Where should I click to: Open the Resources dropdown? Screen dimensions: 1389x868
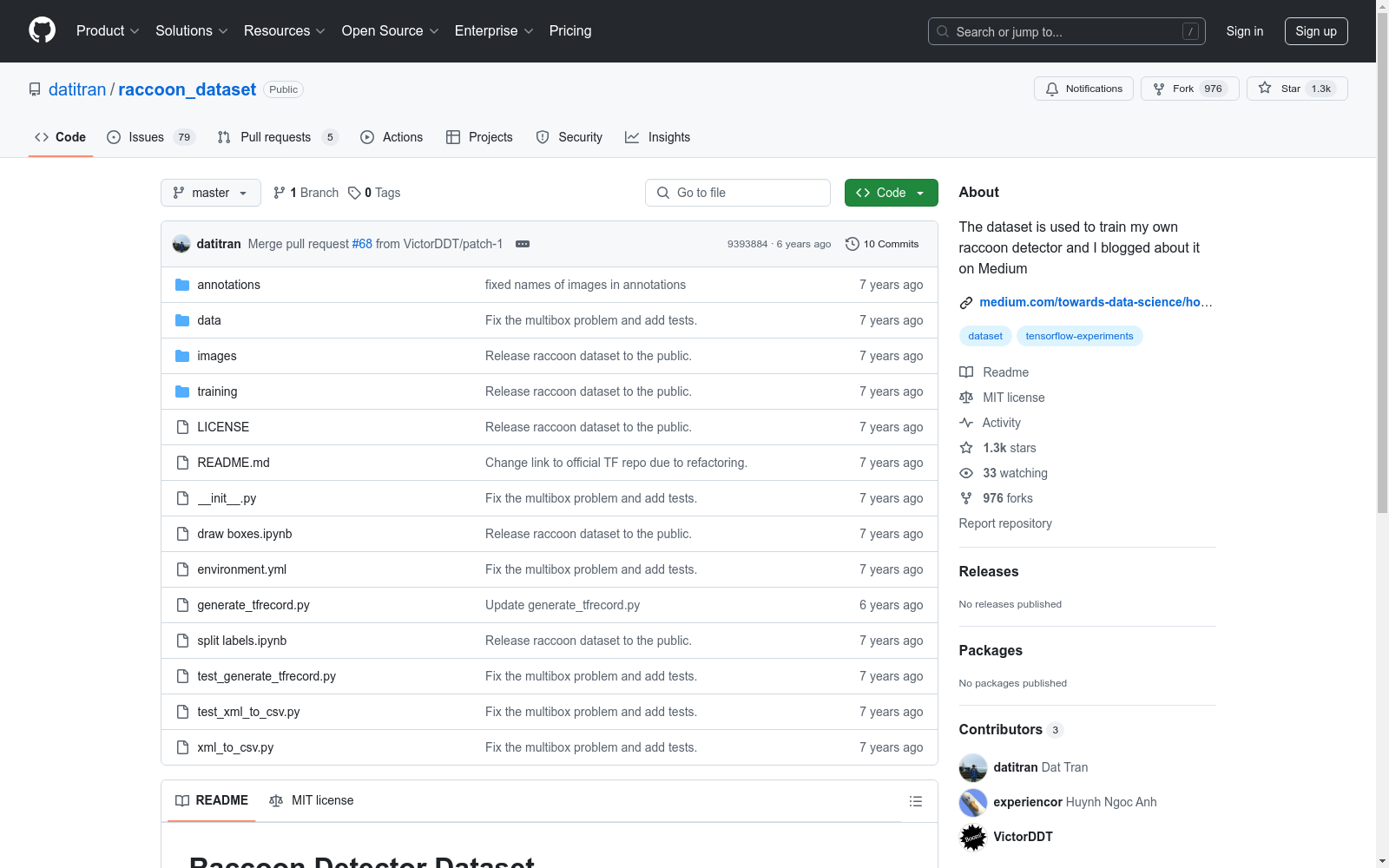coord(285,31)
